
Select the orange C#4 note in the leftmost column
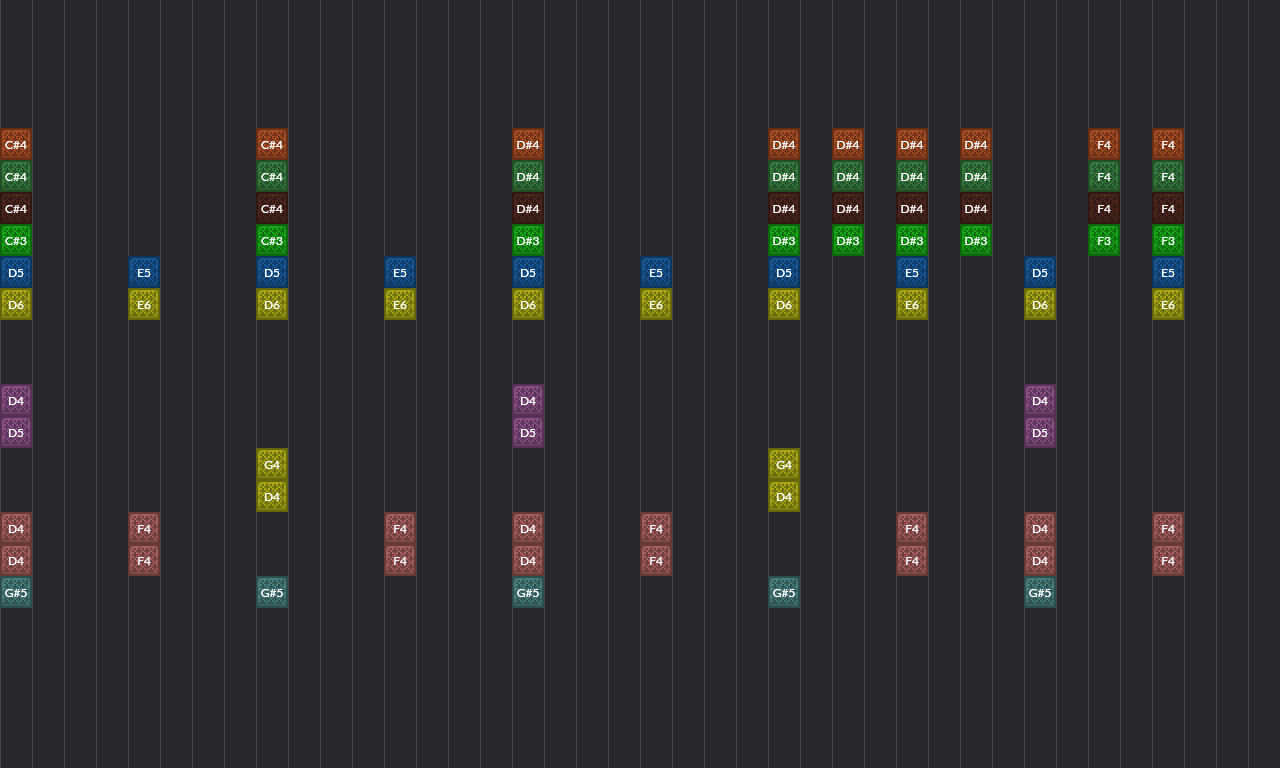[x=16, y=144]
